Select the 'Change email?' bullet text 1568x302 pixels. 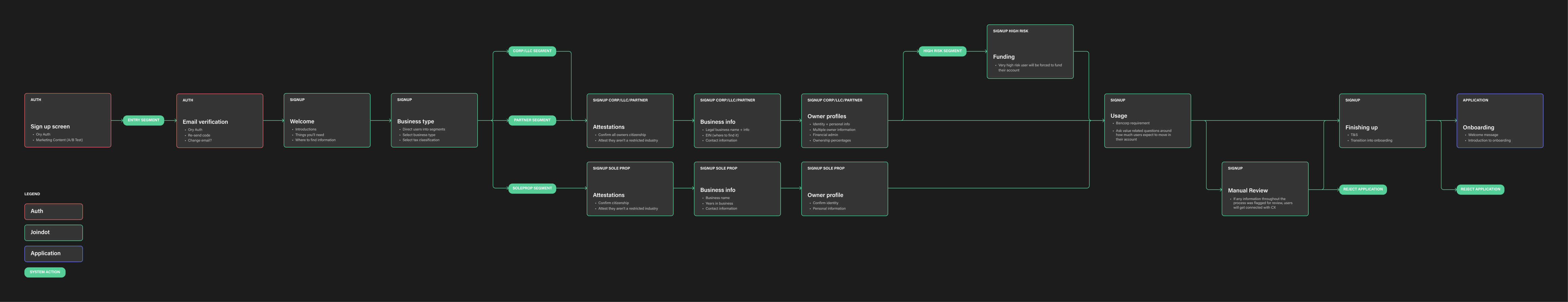pyautogui.click(x=200, y=141)
